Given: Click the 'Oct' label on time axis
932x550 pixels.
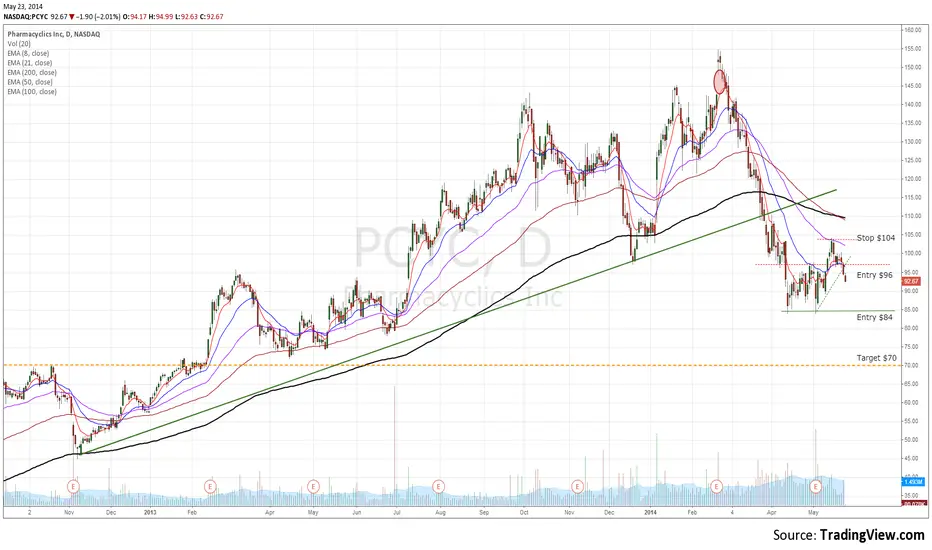Looking at the screenshot, I should coord(524,512).
